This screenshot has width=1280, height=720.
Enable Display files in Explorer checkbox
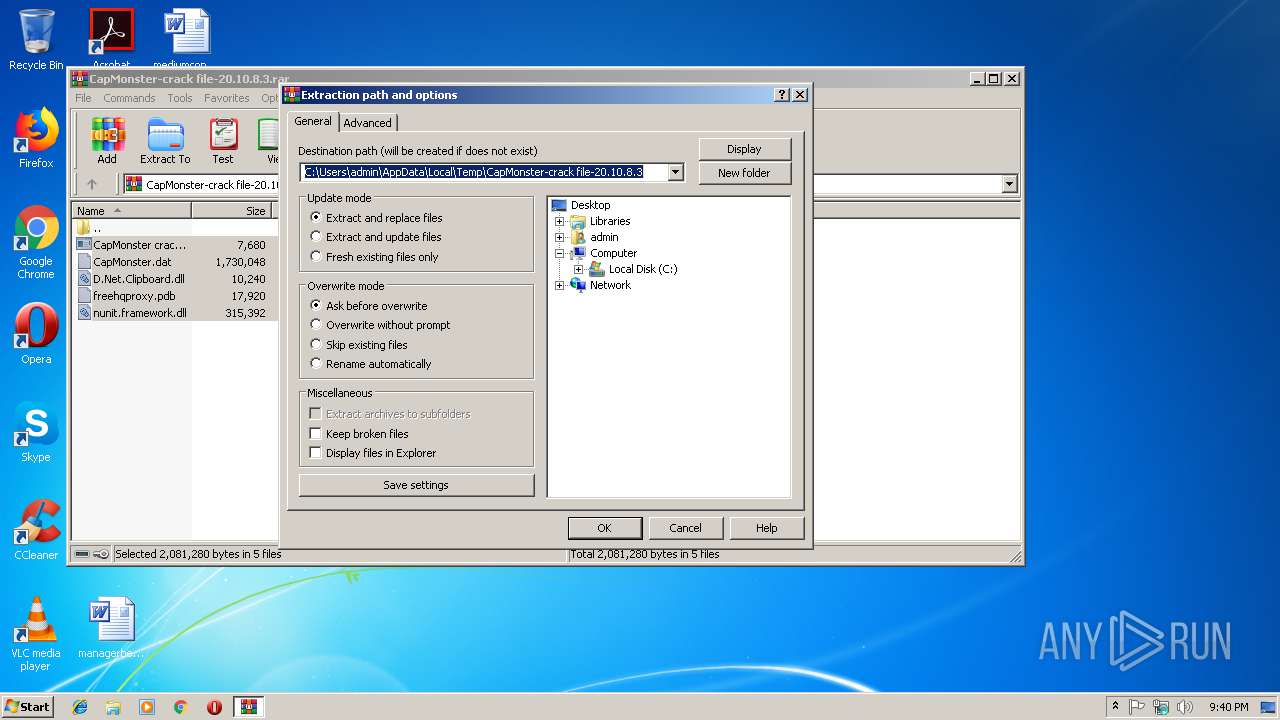click(x=316, y=453)
